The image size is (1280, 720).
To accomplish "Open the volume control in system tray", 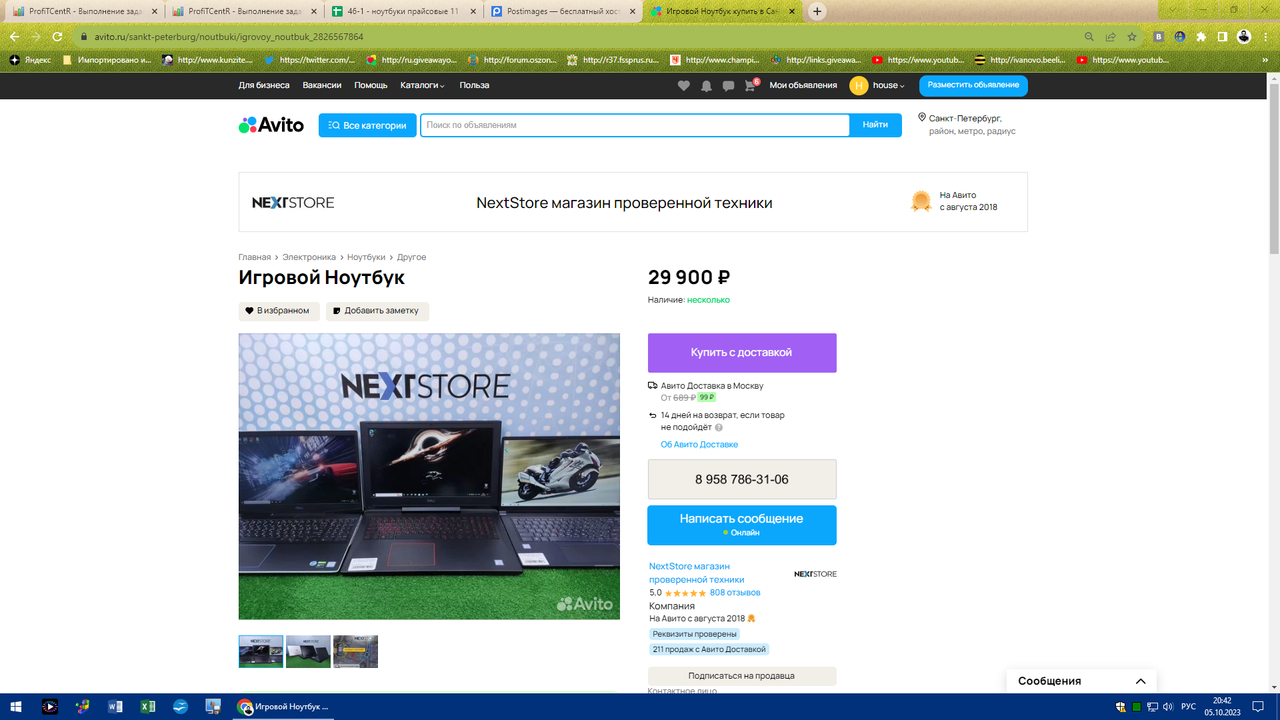I will pyautogui.click(x=1168, y=707).
